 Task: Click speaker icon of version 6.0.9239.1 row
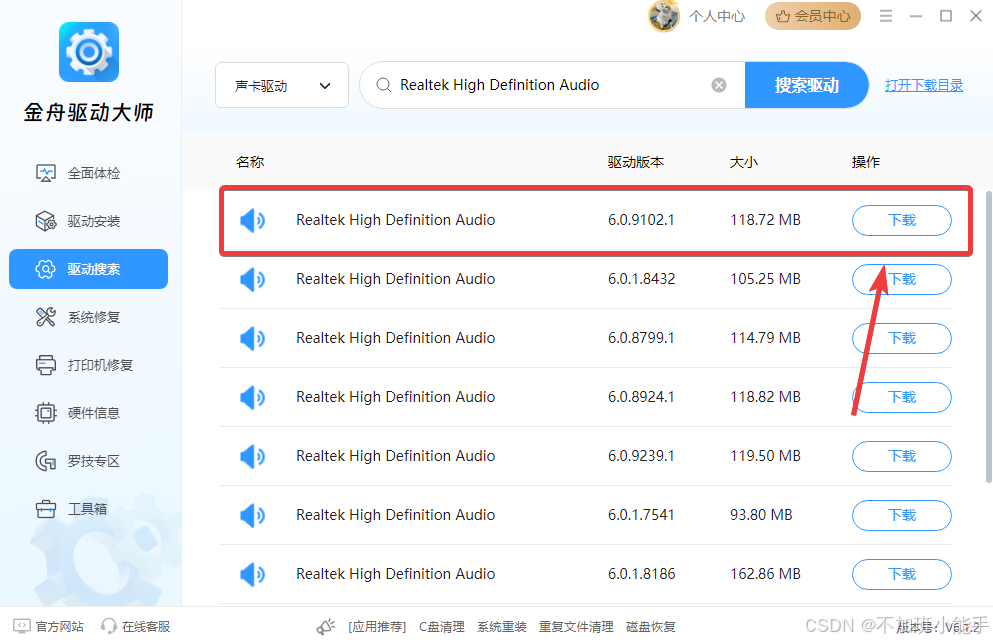pos(252,456)
